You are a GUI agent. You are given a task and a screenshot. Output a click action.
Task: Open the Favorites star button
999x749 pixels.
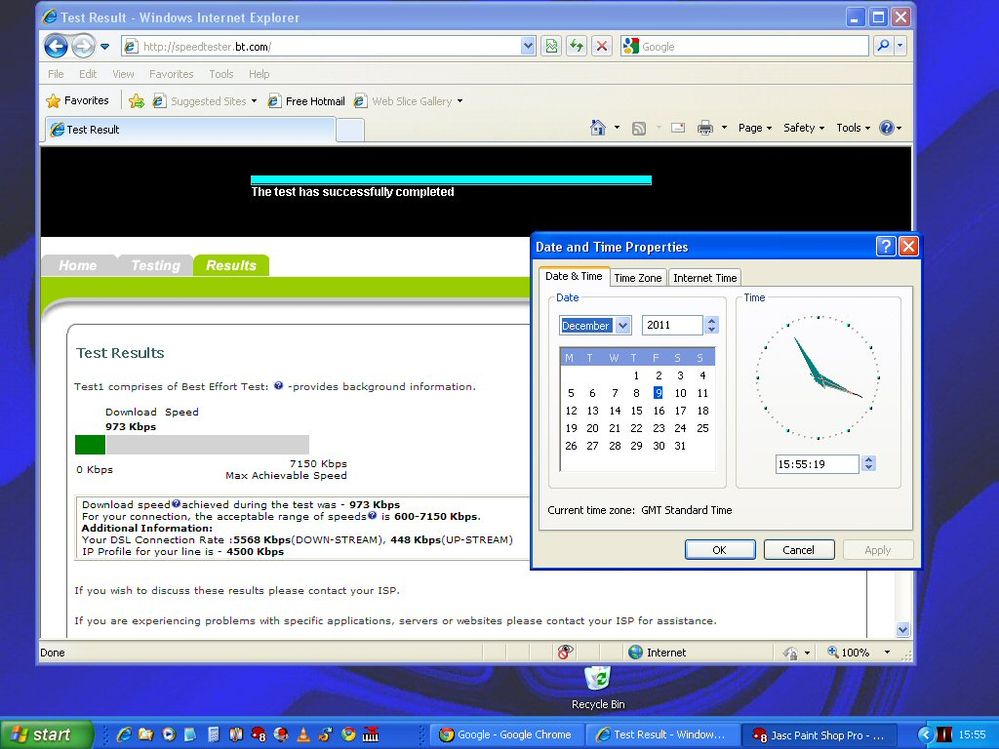78,101
